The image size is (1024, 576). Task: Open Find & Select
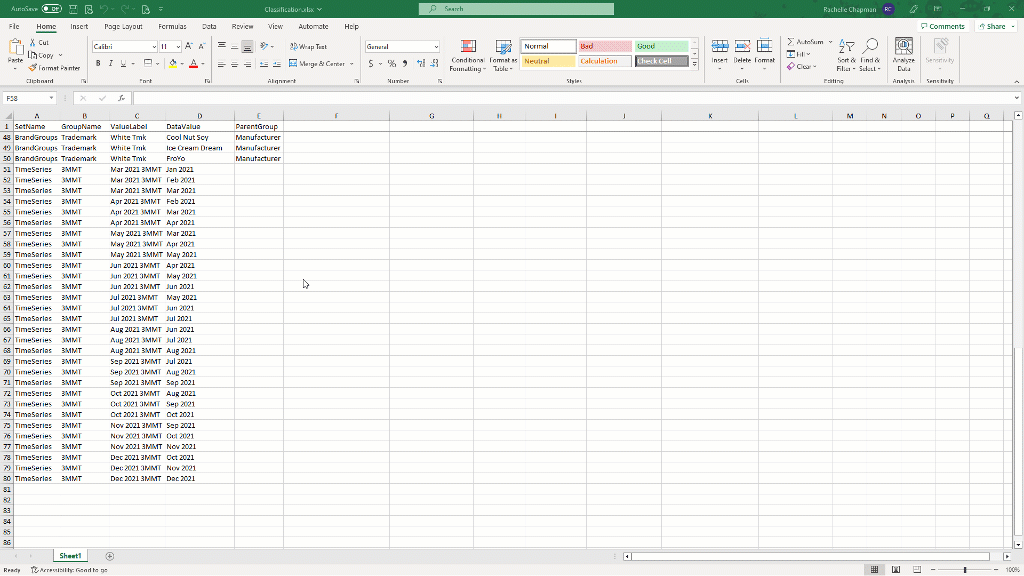pyautogui.click(x=870, y=56)
